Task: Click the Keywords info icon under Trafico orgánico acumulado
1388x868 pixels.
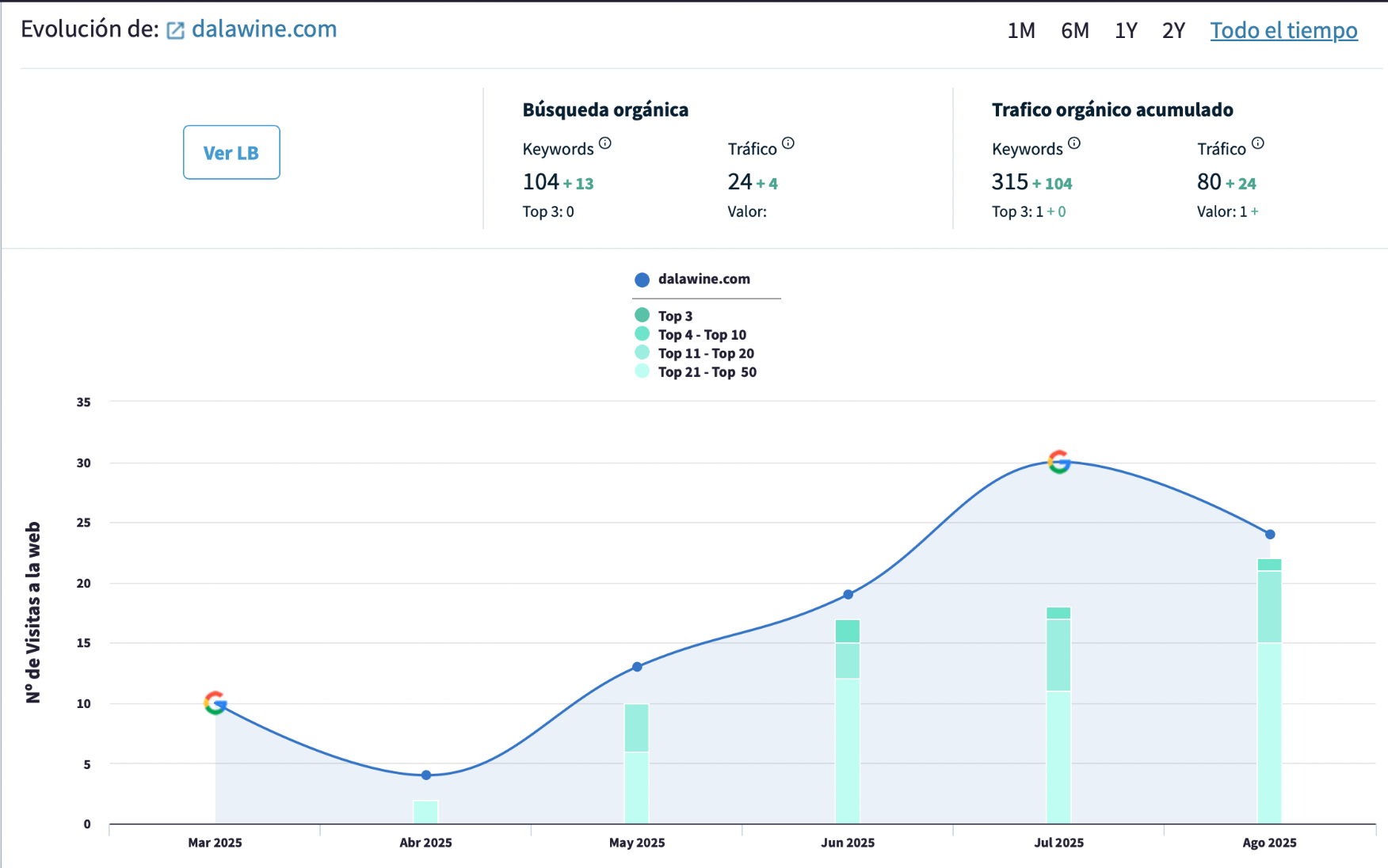Action: click(x=1075, y=143)
